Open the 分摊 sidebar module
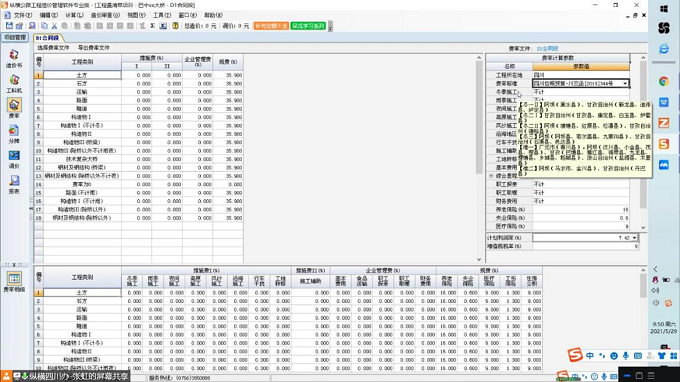This screenshot has height=382, width=680. pyautogui.click(x=14, y=134)
